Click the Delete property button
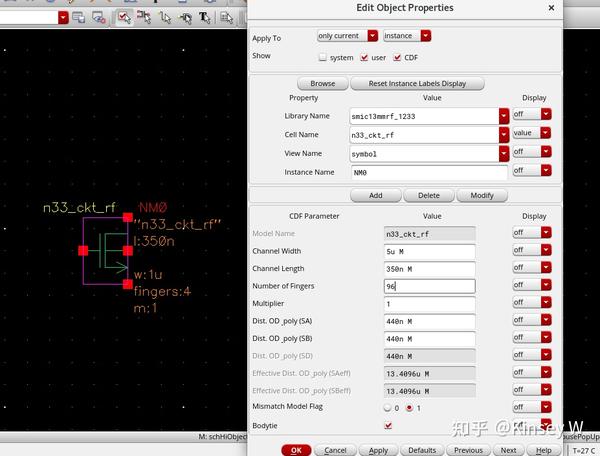This screenshot has width=600, height=456. [x=429, y=195]
